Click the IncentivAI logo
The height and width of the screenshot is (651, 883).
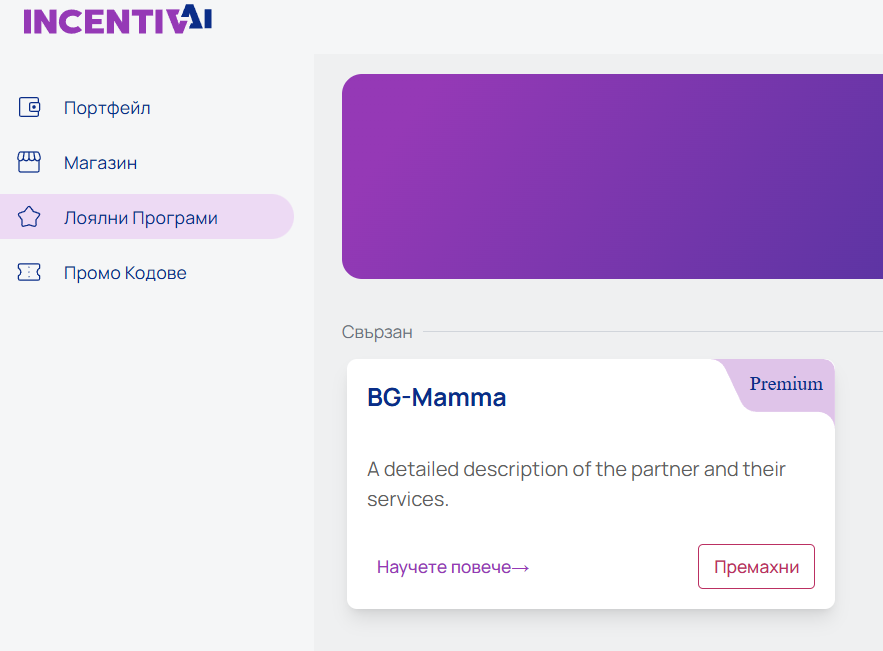point(117,20)
